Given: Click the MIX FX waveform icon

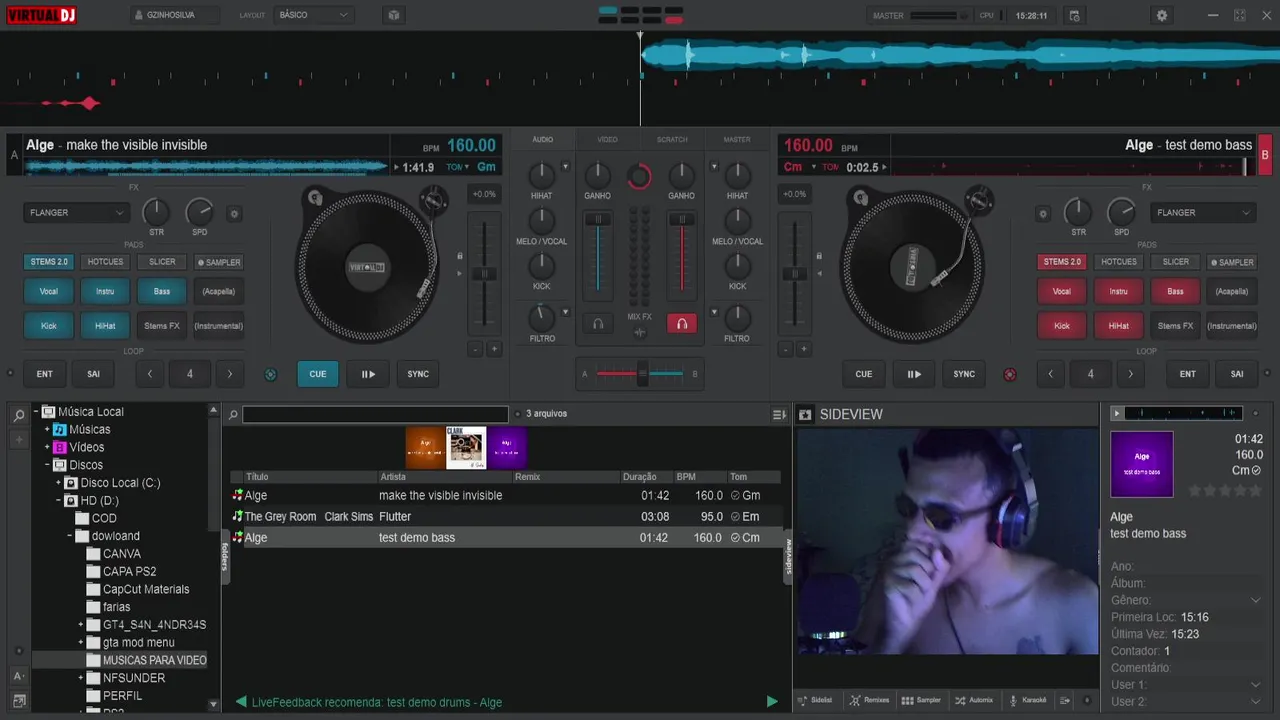Looking at the screenshot, I should pos(639,332).
